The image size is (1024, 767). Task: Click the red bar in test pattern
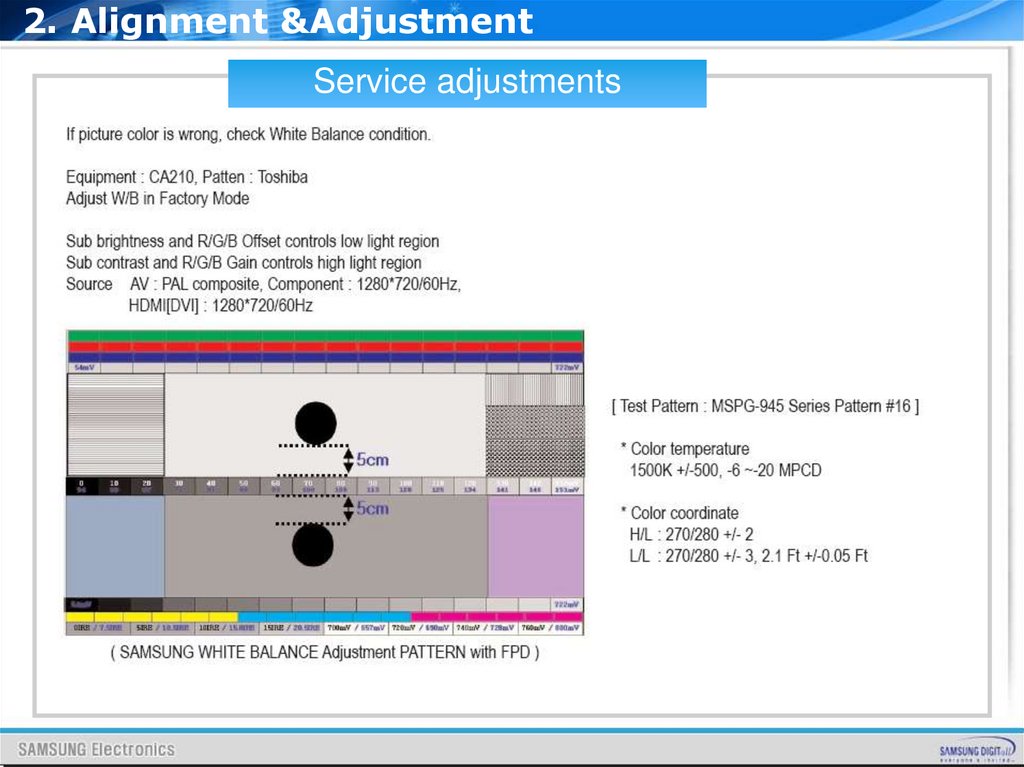[325, 347]
